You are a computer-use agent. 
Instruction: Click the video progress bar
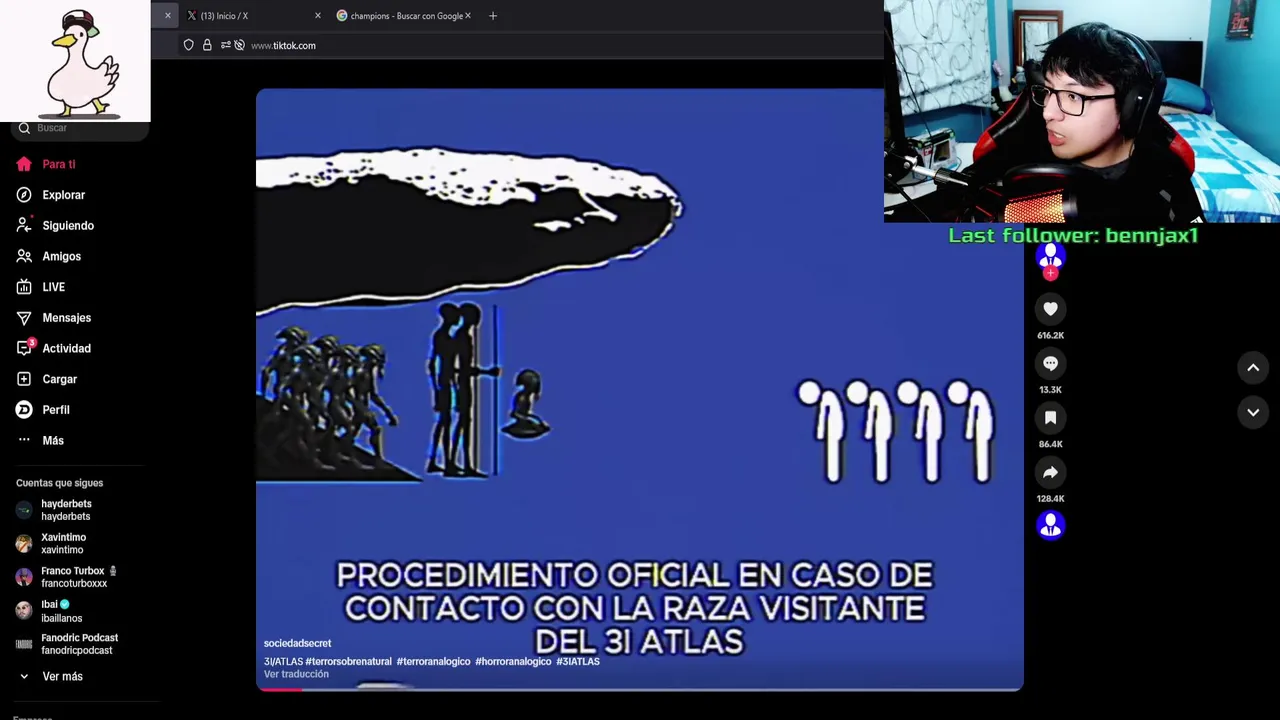pos(640,688)
